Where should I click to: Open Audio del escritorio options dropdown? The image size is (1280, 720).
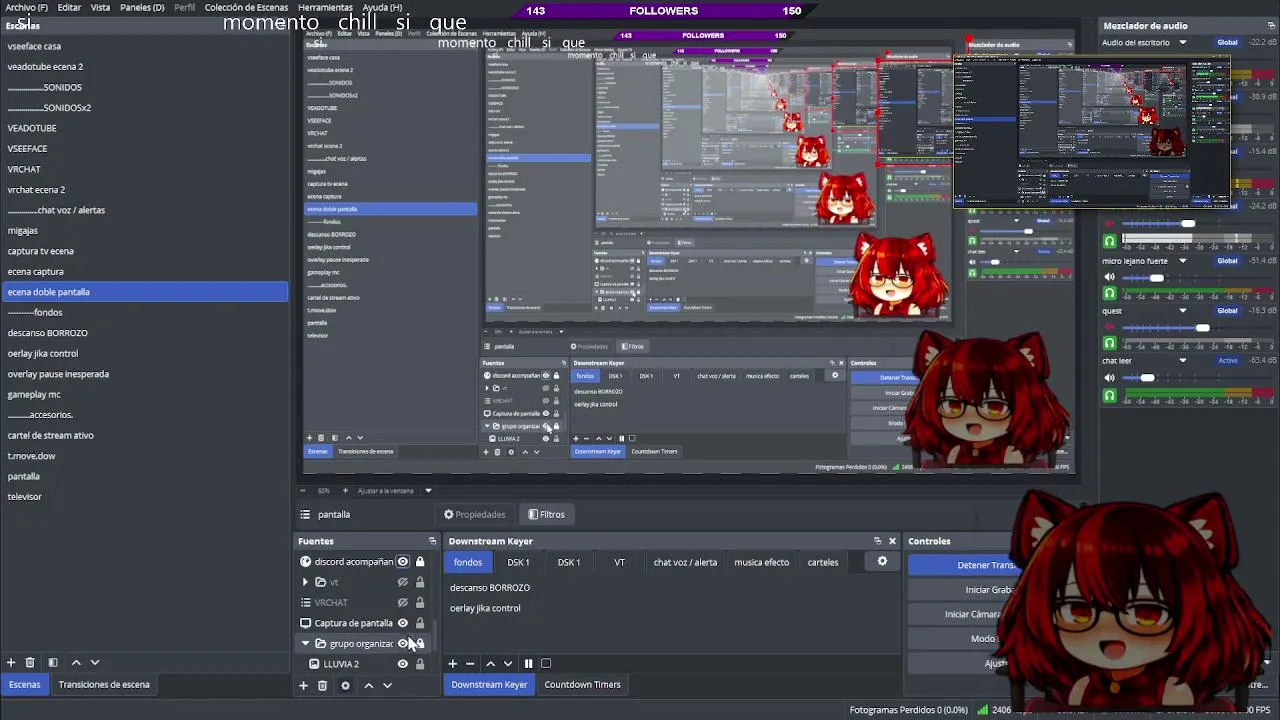pos(1182,43)
